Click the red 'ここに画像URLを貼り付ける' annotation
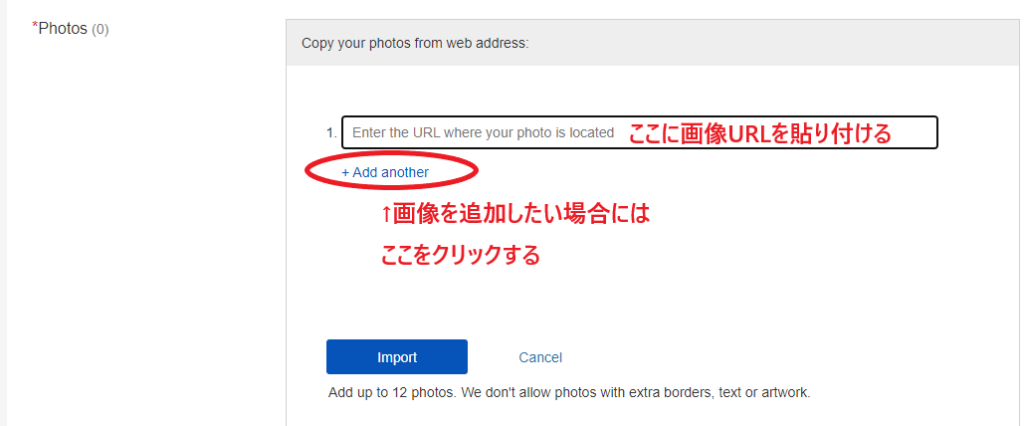This screenshot has height=426, width=1024. 760,134
